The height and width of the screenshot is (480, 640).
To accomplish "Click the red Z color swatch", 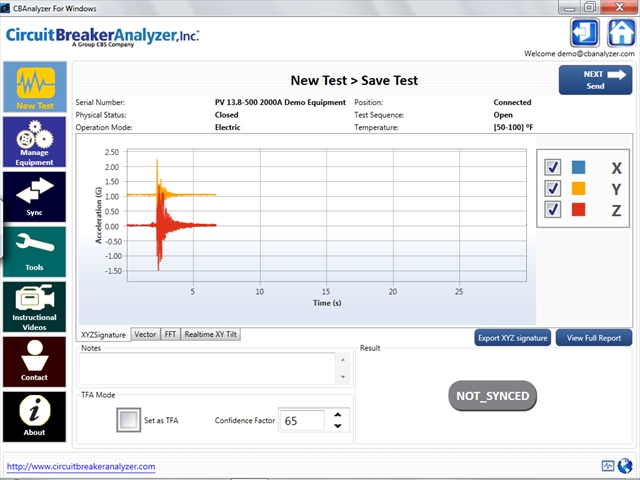I will pyautogui.click(x=578, y=210).
